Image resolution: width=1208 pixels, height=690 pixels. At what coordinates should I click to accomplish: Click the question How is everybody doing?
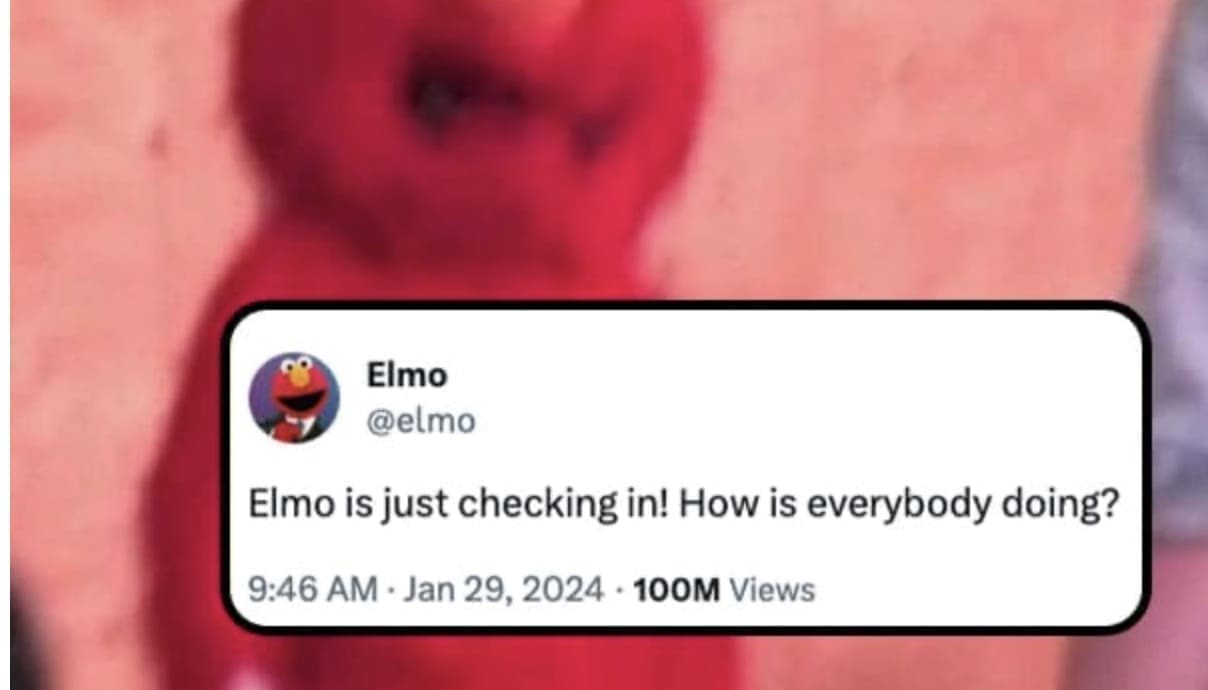[x=899, y=506]
